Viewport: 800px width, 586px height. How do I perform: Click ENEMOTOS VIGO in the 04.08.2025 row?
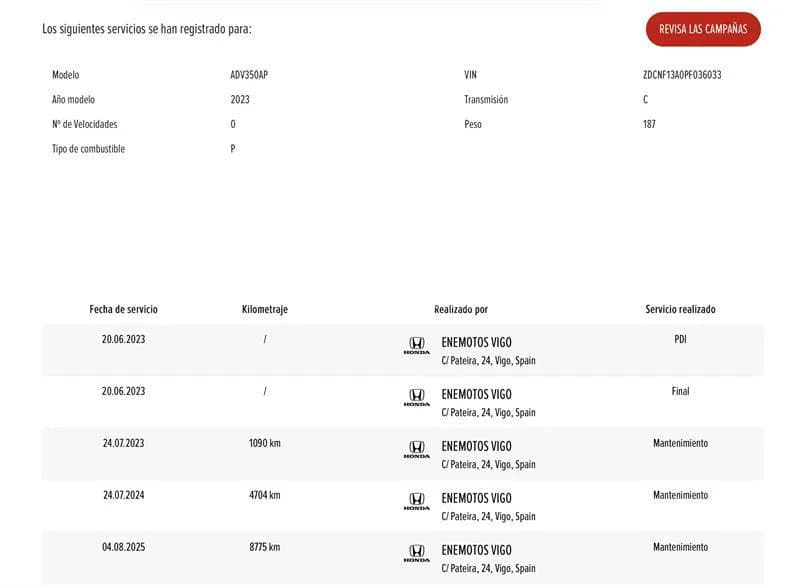tap(476, 550)
